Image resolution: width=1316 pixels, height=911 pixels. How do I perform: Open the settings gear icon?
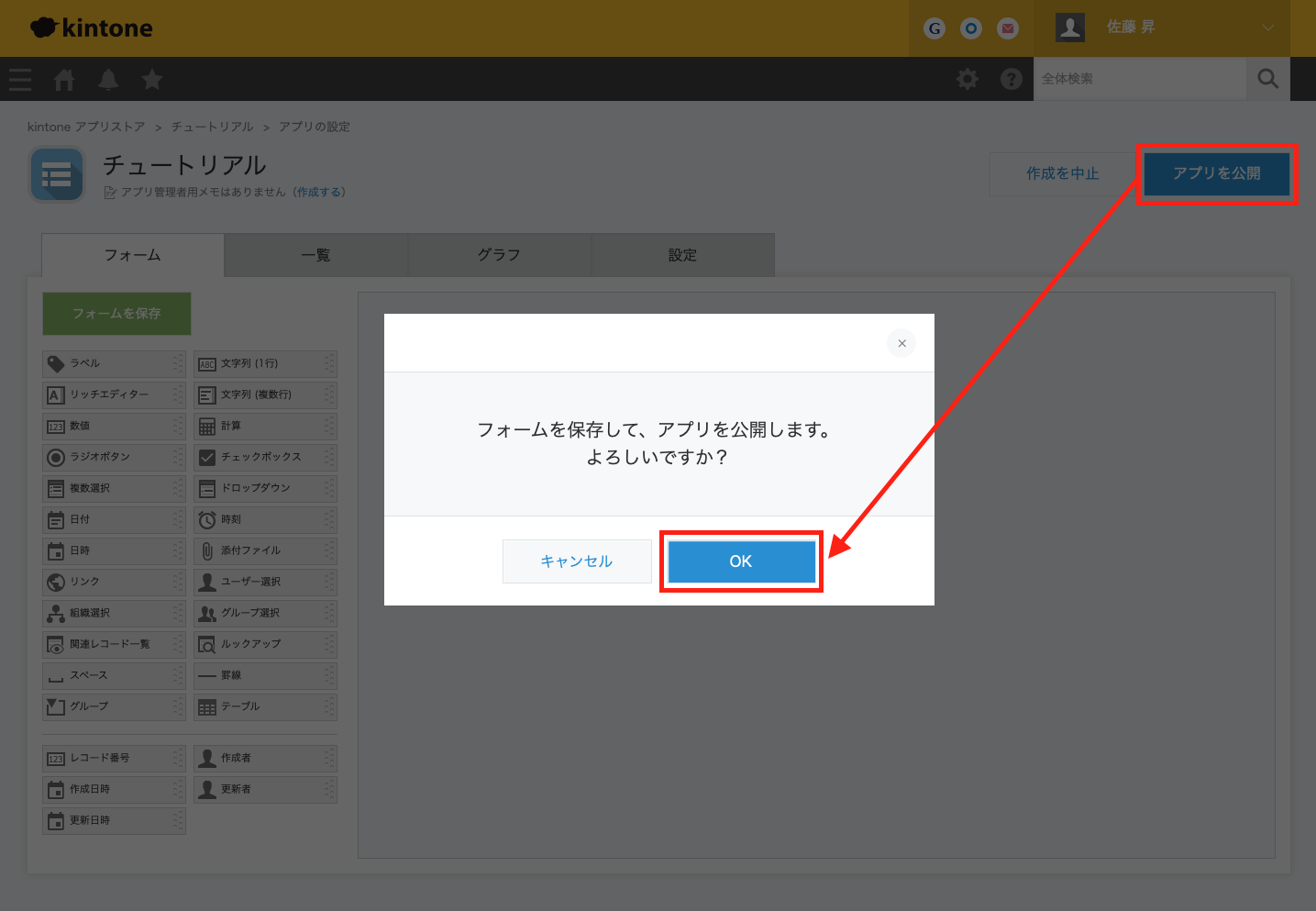[968, 80]
